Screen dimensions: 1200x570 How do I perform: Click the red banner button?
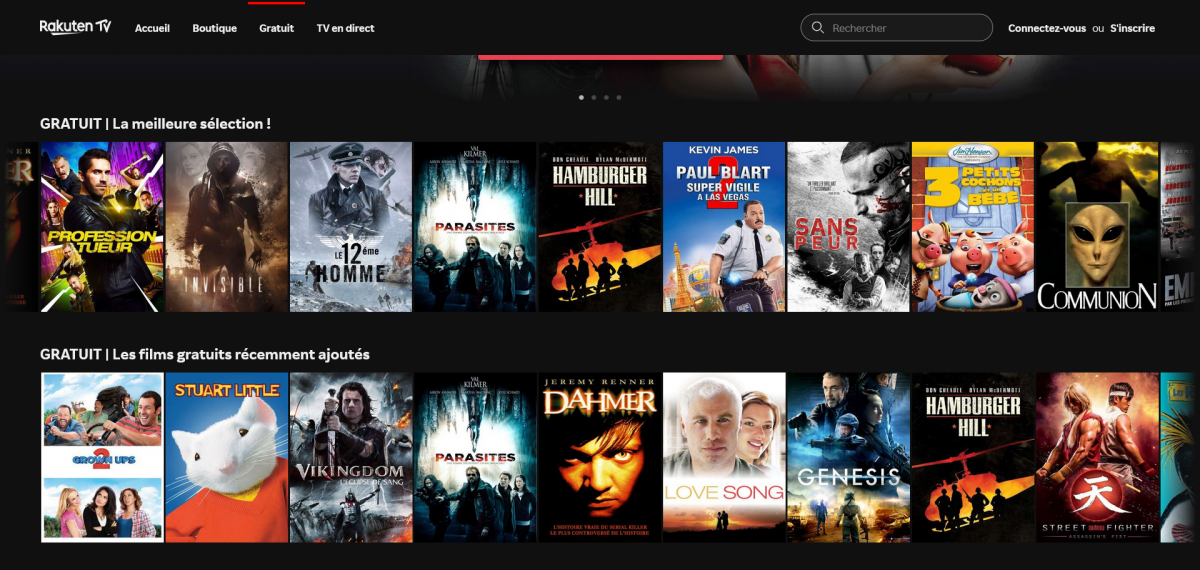600,56
